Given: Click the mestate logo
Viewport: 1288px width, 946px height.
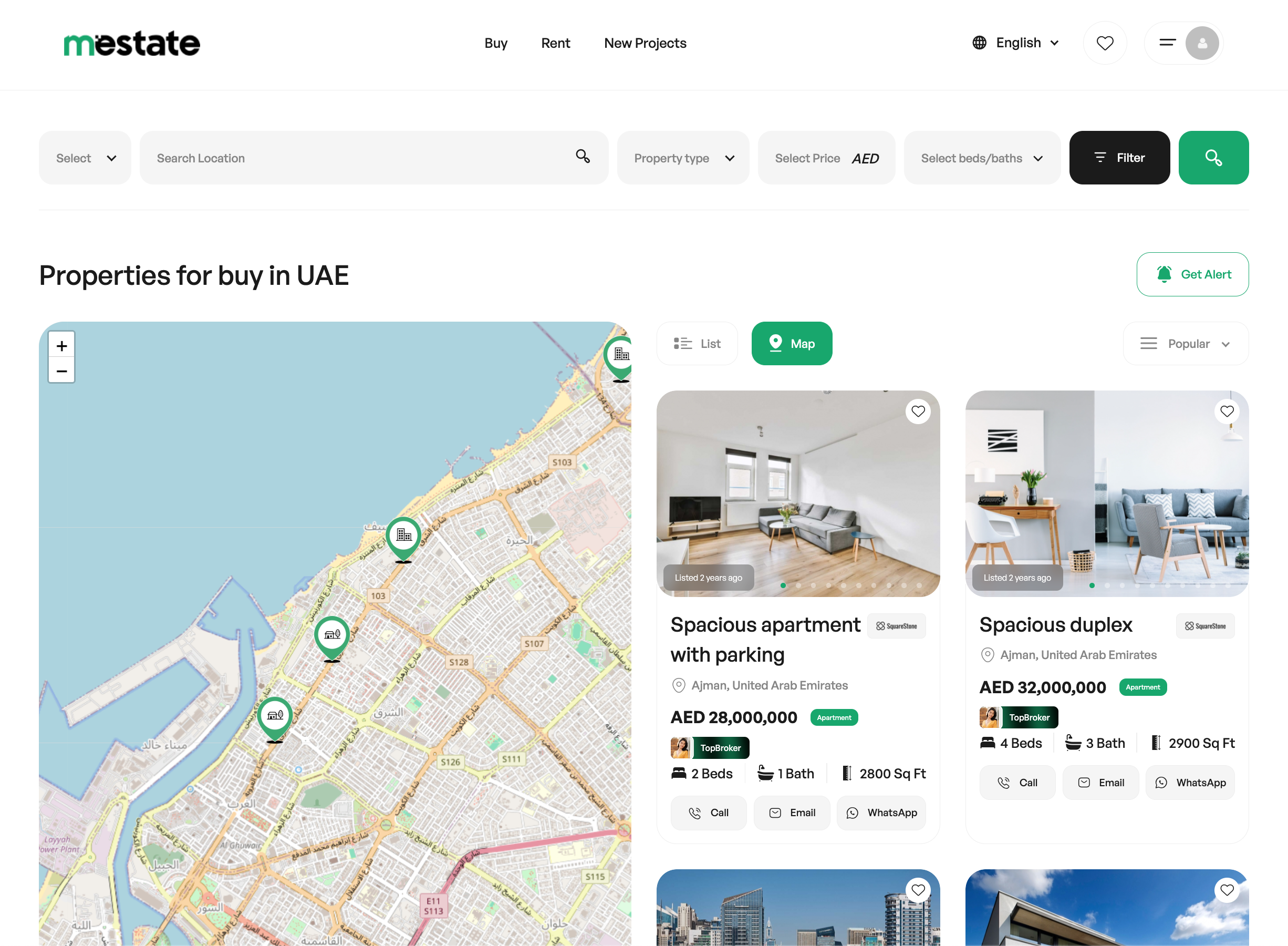Looking at the screenshot, I should [x=132, y=43].
